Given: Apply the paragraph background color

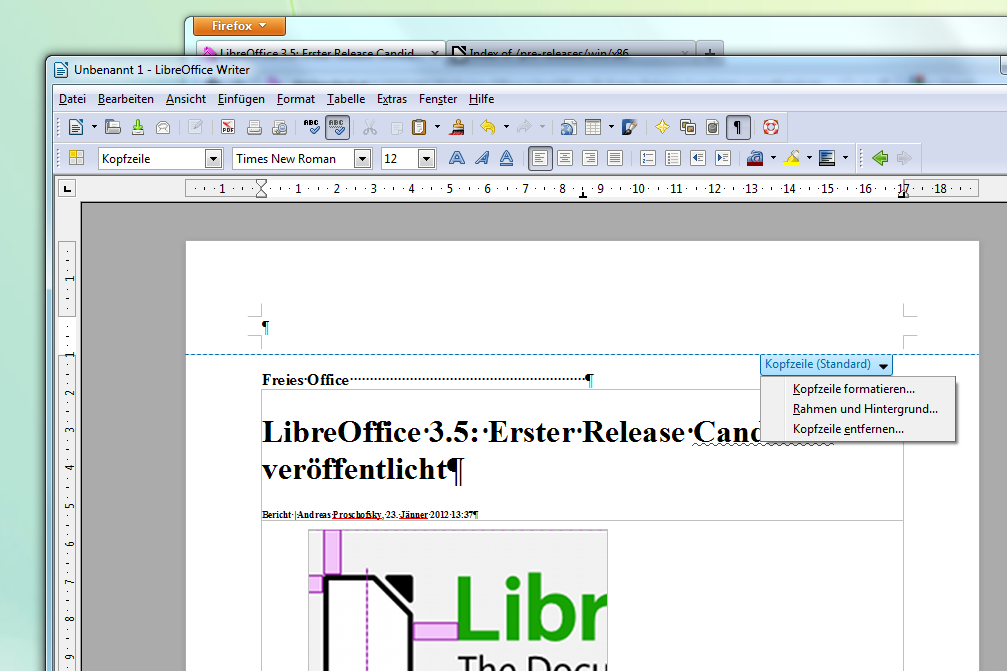Looking at the screenshot, I should pyautogui.click(x=827, y=158).
